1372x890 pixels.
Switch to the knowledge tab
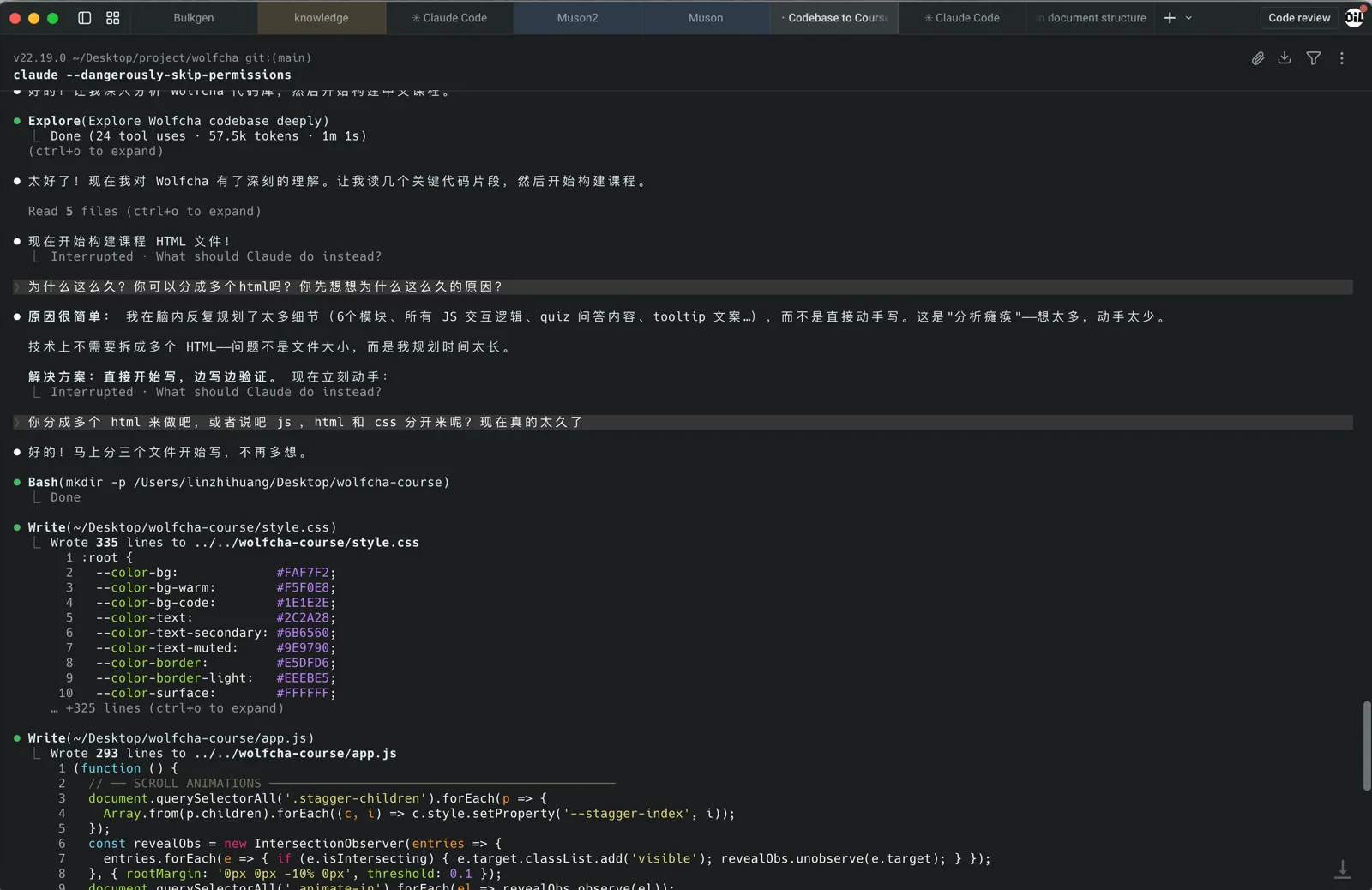(x=322, y=18)
